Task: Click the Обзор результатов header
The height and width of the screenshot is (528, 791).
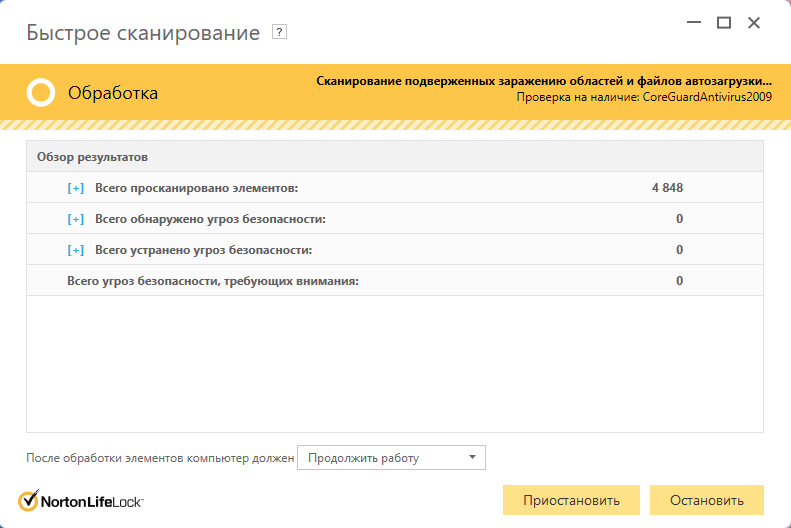Action: [92, 157]
